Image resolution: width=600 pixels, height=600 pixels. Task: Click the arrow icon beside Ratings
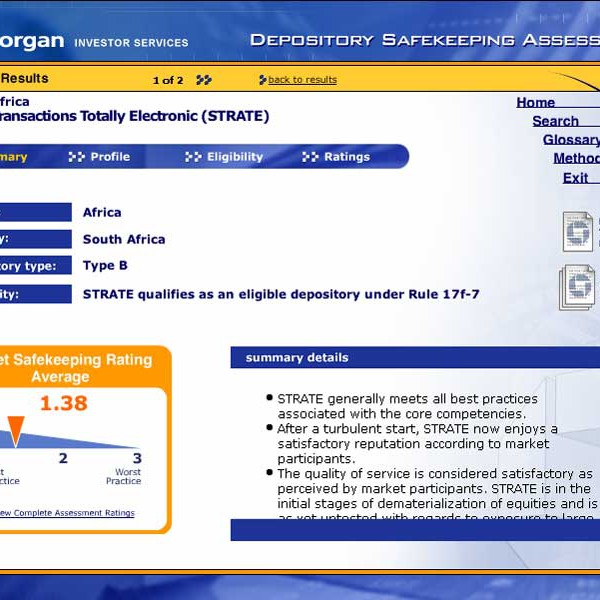pyautogui.click(x=310, y=157)
